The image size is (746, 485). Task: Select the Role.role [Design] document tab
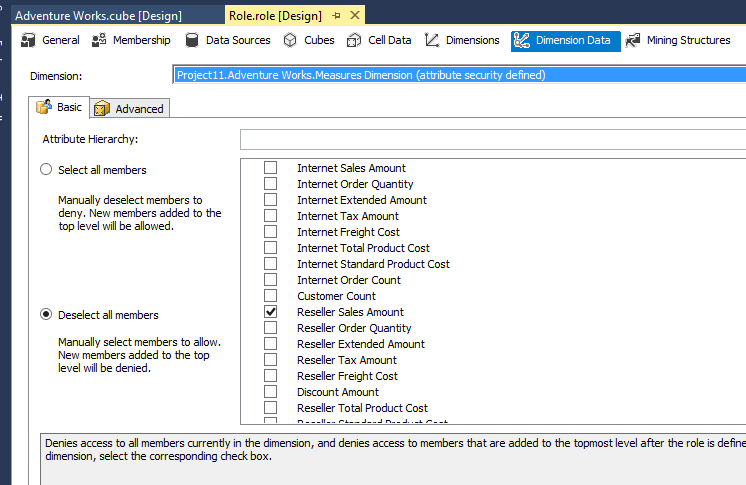[275, 16]
